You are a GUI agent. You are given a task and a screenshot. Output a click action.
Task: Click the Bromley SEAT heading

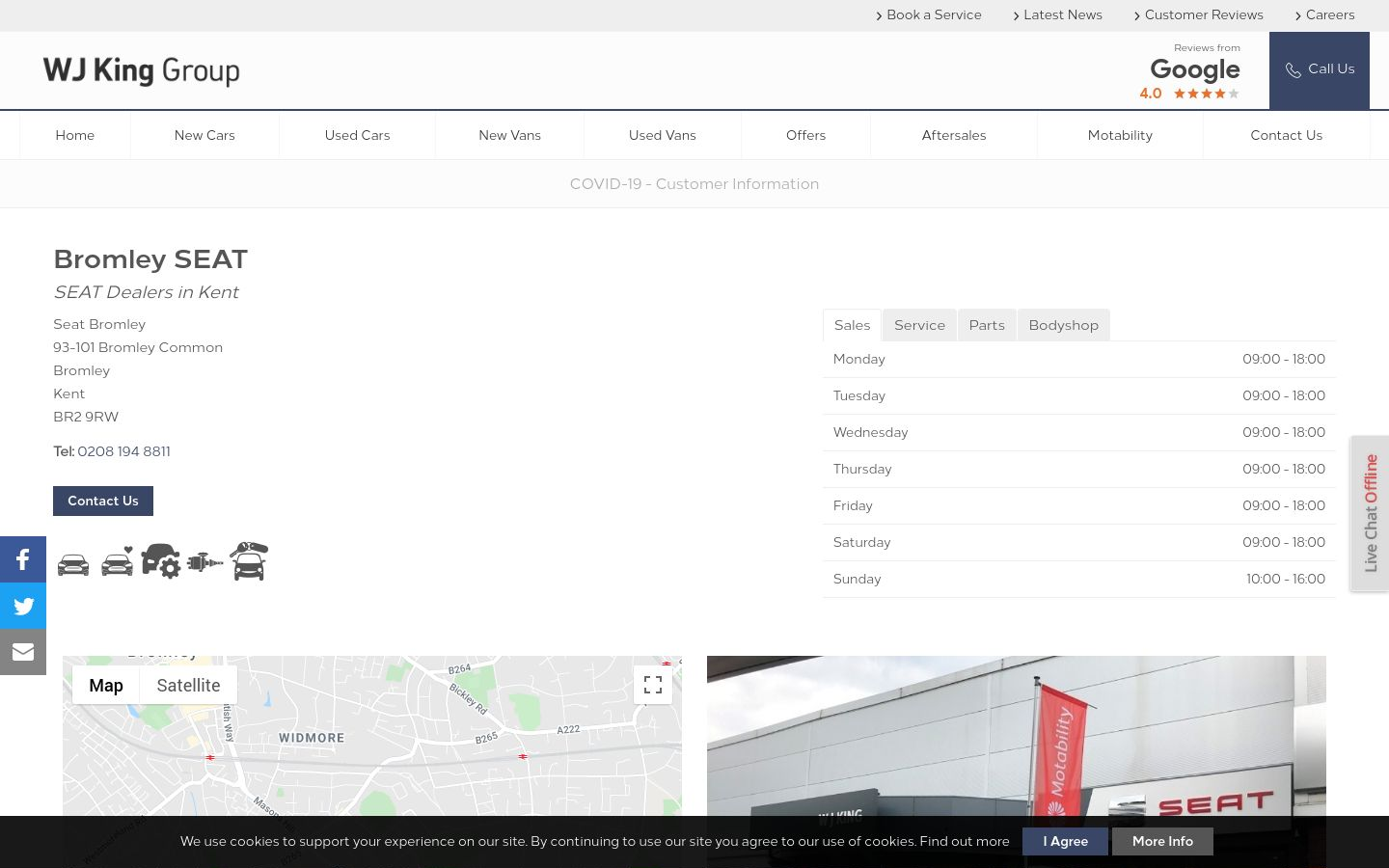coord(150,258)
